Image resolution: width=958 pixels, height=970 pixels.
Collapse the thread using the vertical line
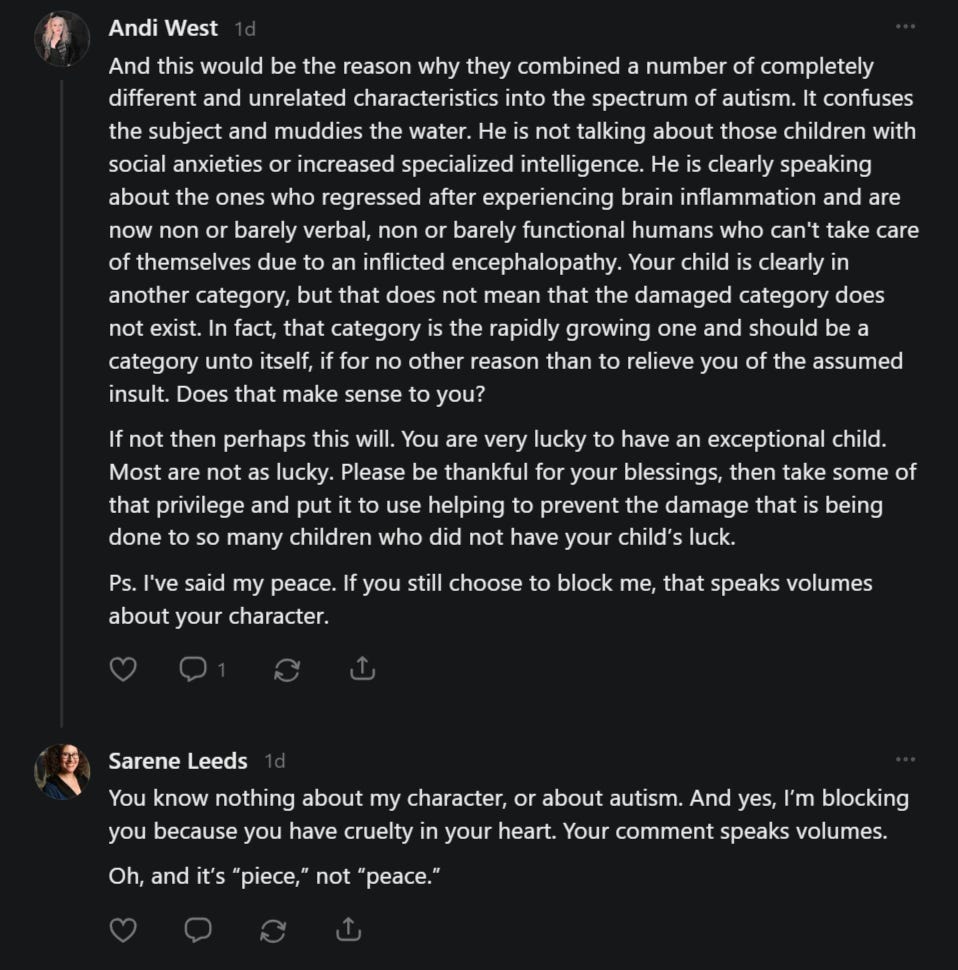click(x=62, y=403)
